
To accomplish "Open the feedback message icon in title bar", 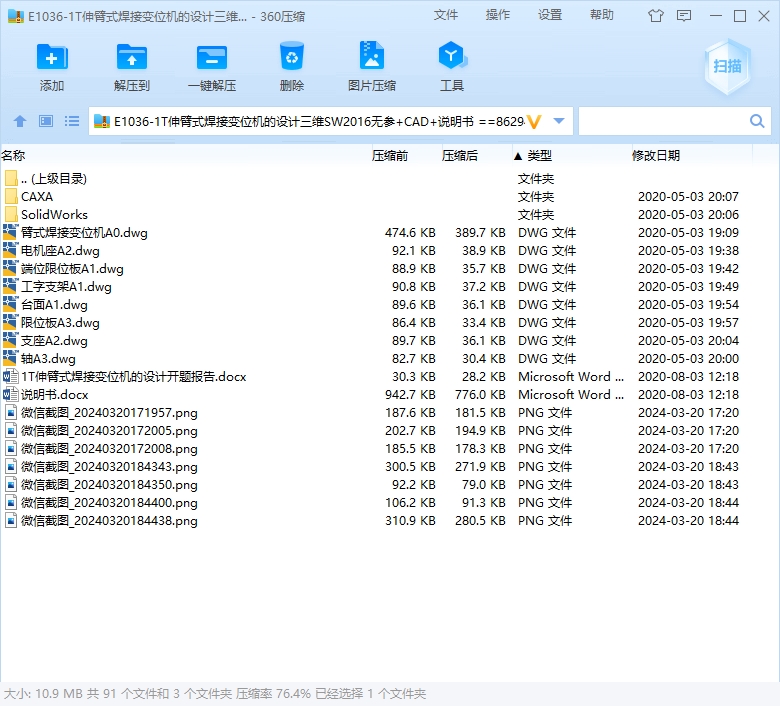I will [684, 16].
